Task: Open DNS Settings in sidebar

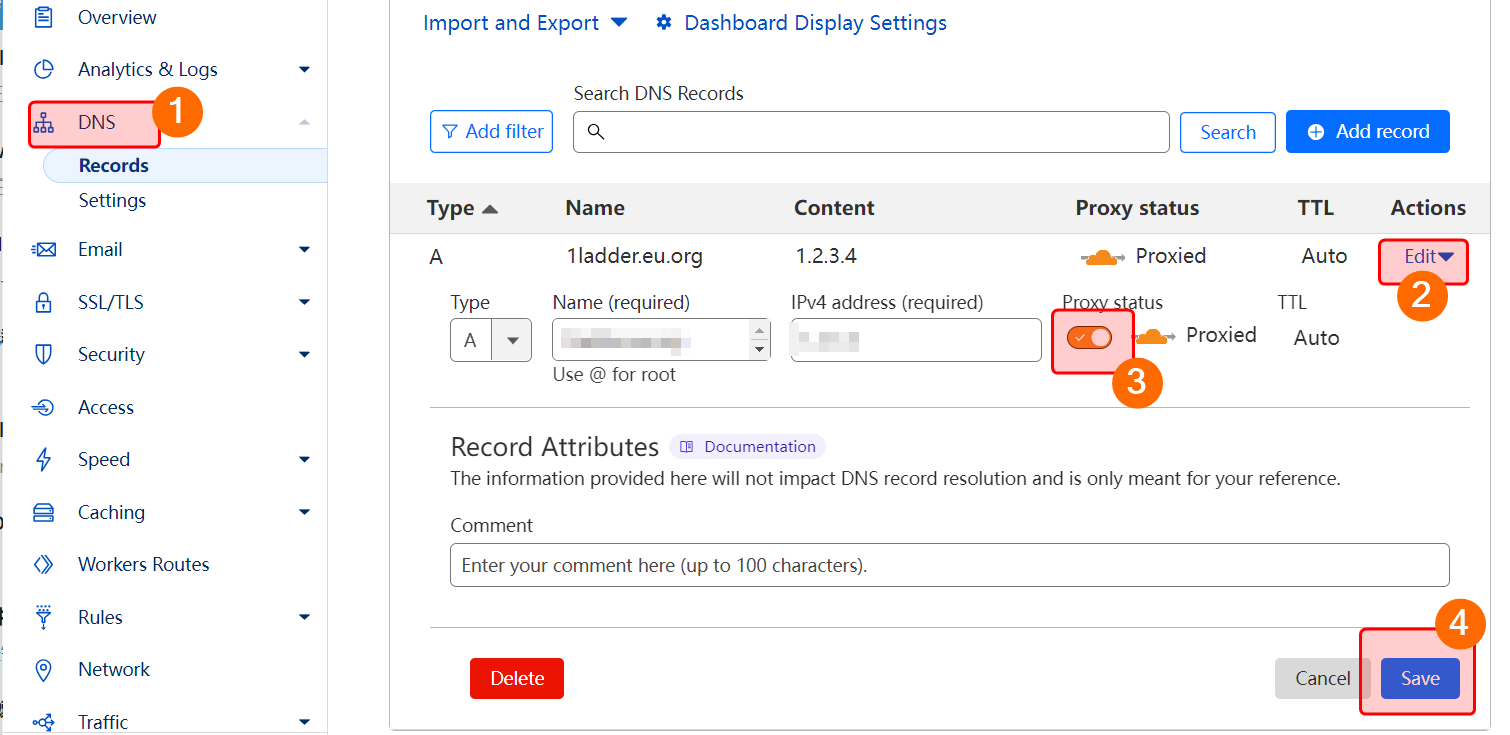Action: click(x=112, y=200)
